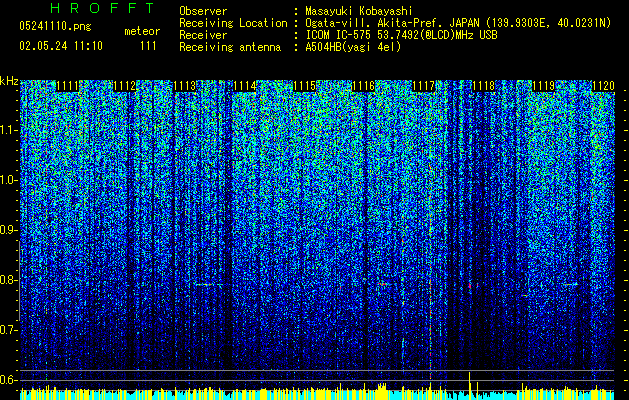Screen dimensions: 629x400
Task: Click the 1.1 frequency axis label
Action: click(x=8, y=130)
